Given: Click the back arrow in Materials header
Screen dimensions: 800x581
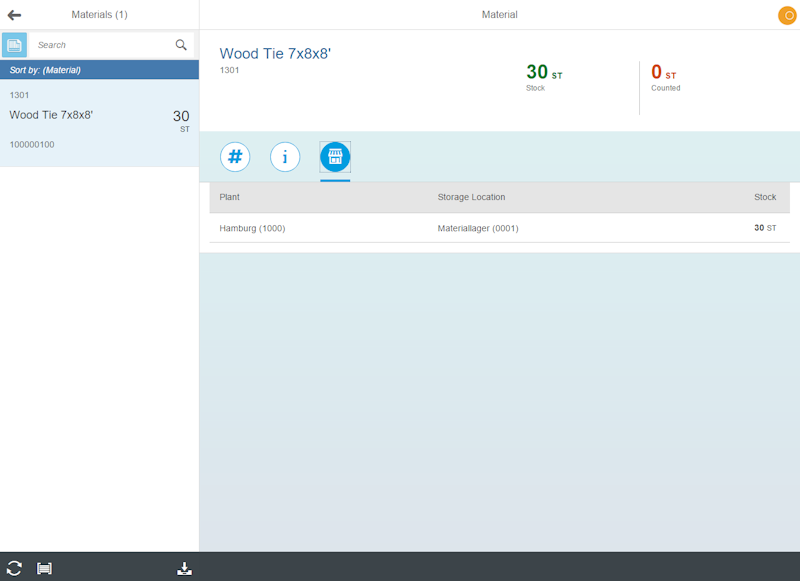Looking at the screenshot, I should [14, 15].
